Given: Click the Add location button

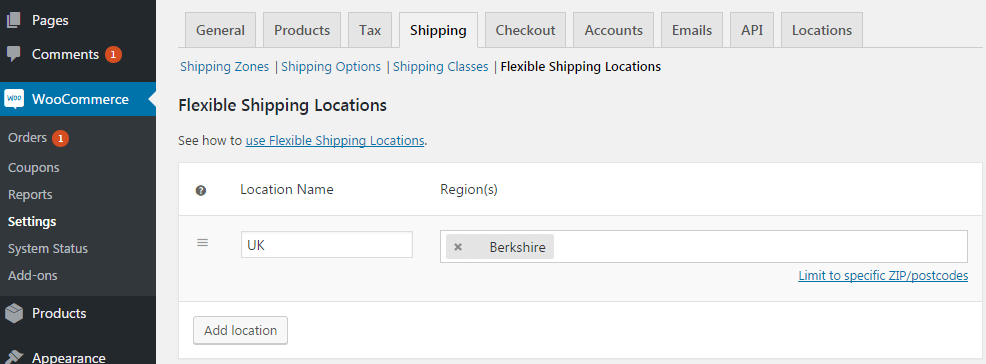Looking at the screenshot, I should (x=240, y=330).
